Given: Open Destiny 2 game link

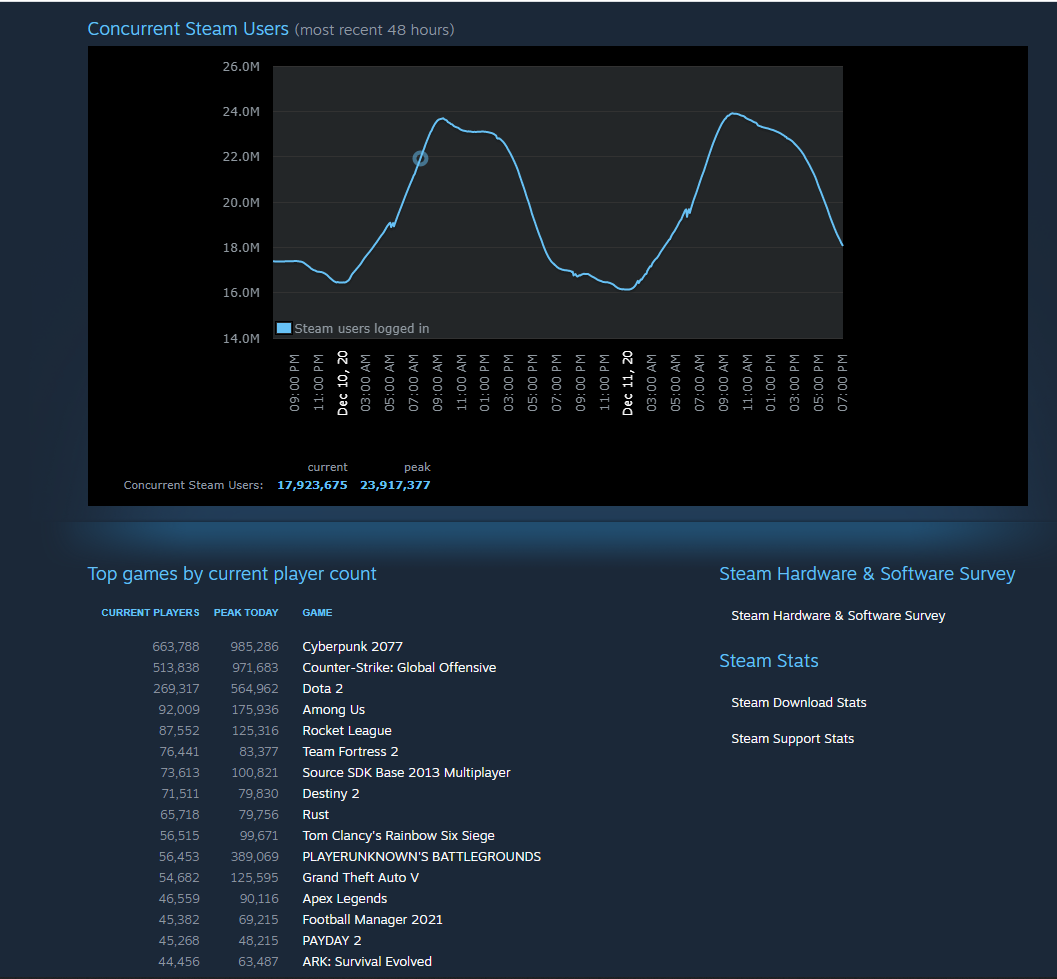Looking at the screenshot, I should [x=331, y=794].
